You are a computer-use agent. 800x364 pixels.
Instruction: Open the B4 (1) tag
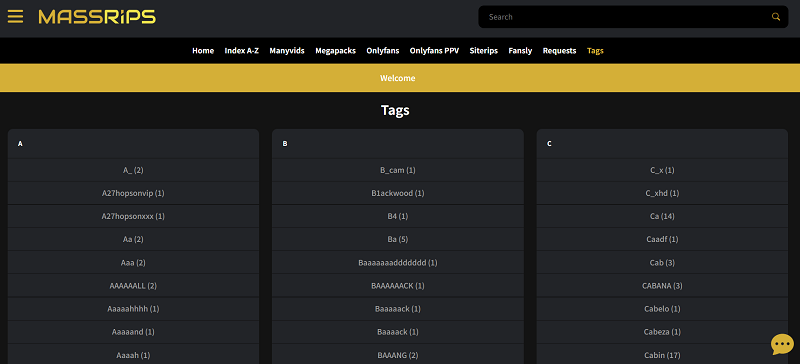click(x=397, y=216)
